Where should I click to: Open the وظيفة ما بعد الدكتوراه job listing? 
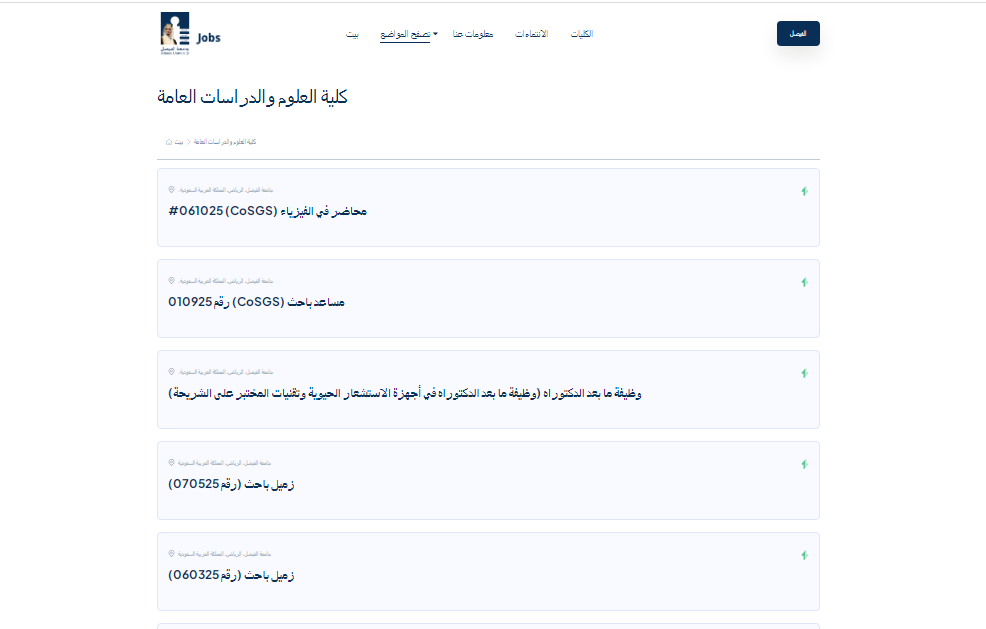tap(404, 393)
